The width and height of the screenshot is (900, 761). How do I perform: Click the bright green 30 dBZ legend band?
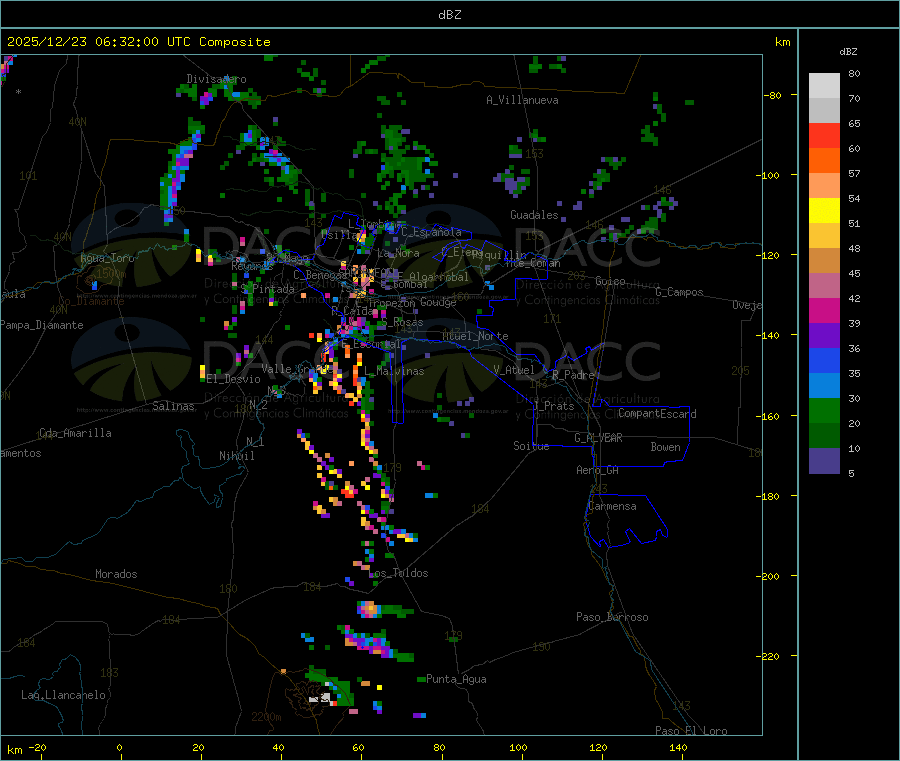coord(824,410)
